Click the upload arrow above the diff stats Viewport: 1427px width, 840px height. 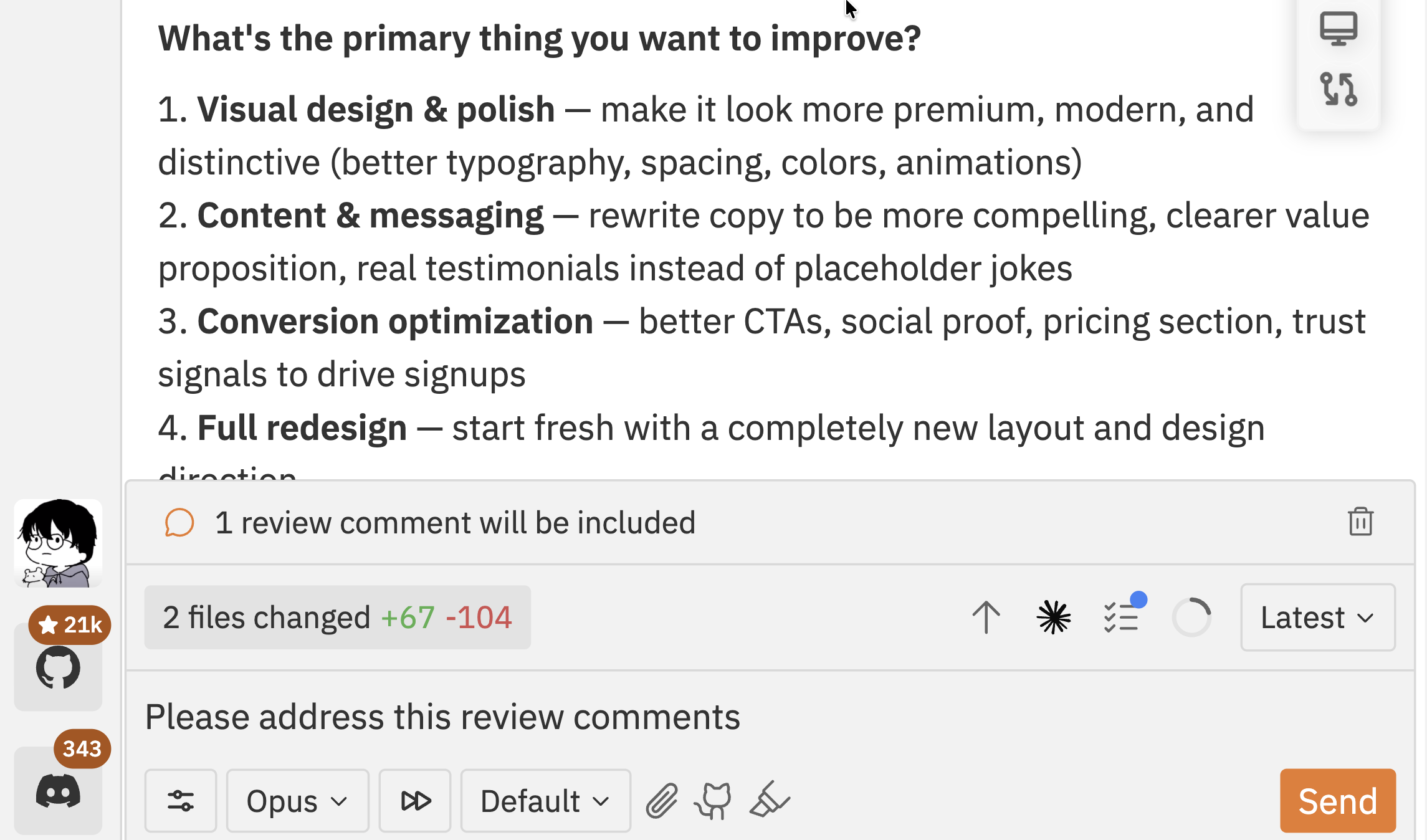tap(986, 618)
